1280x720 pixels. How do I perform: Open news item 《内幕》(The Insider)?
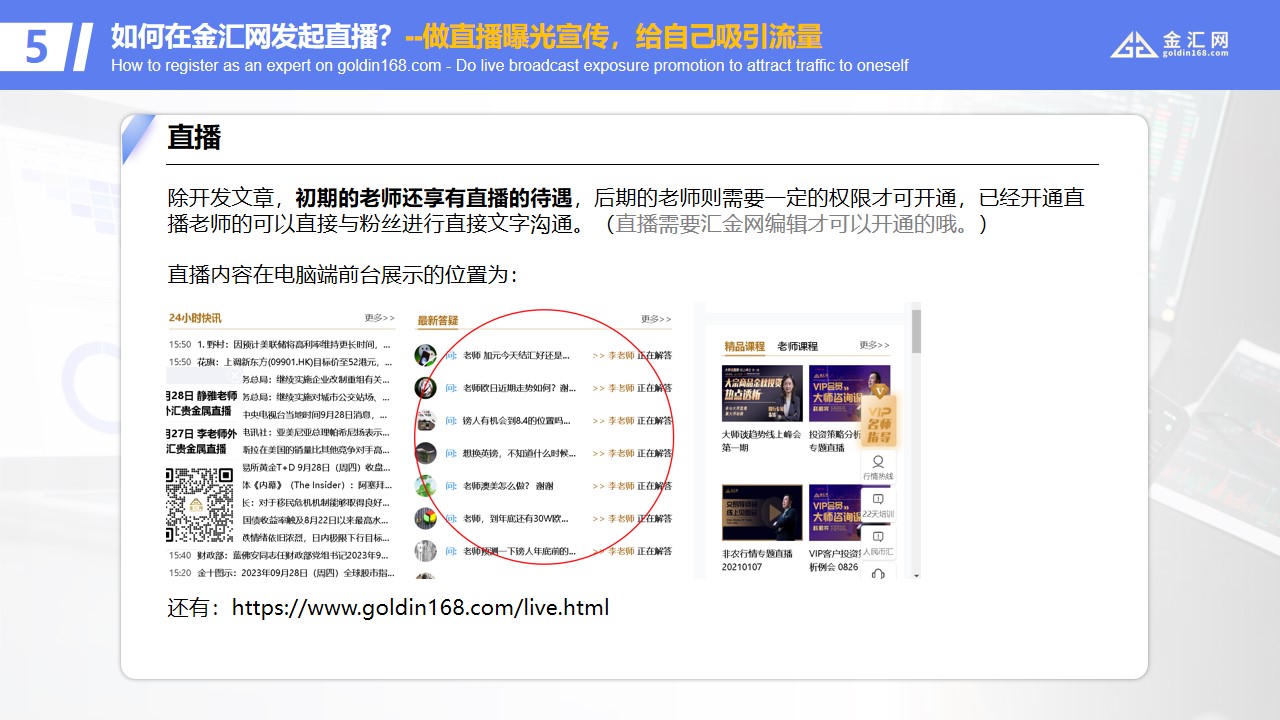[x=316, y=485]
